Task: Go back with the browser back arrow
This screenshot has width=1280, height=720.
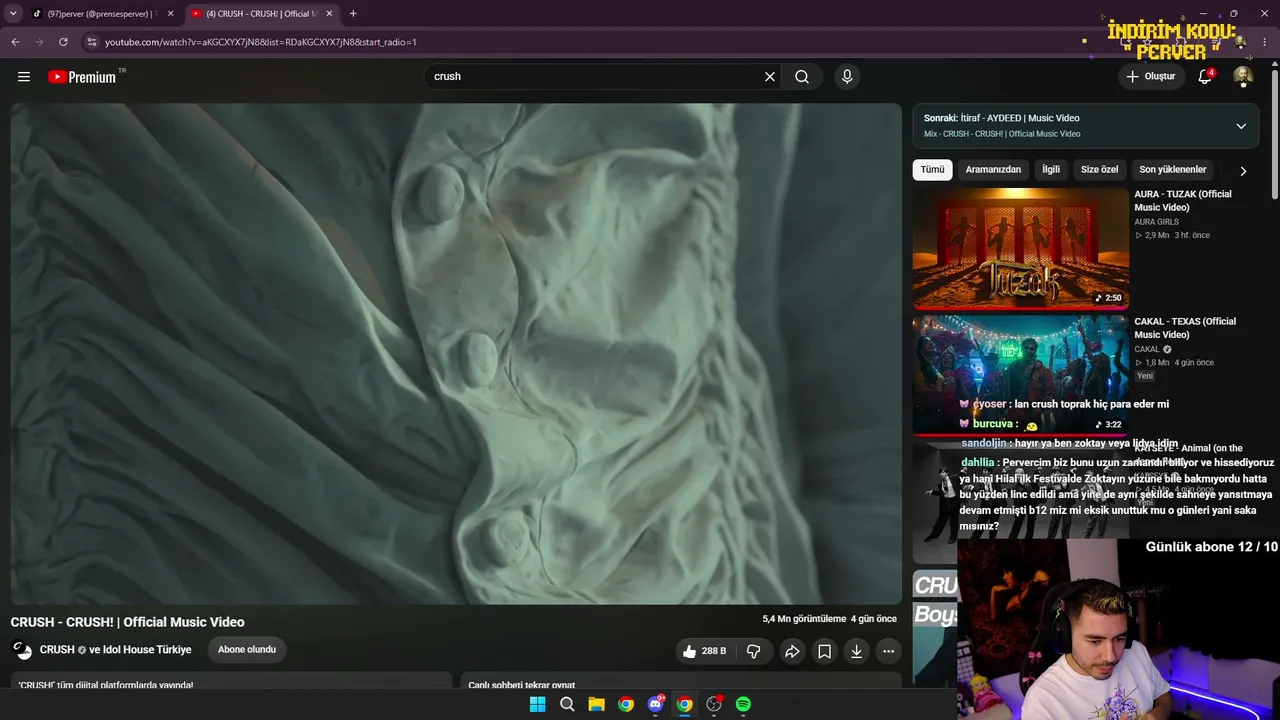Action: pos(15,42)
